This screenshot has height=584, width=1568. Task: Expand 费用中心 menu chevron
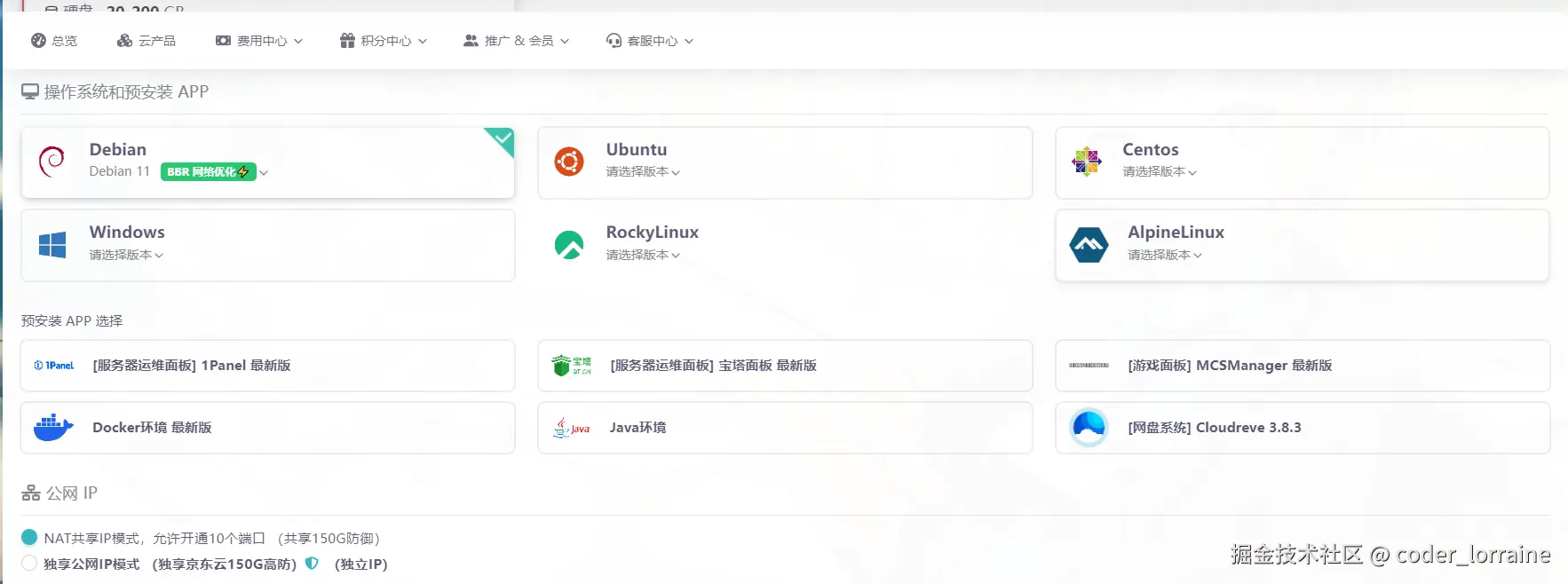(x=298, y=41)
